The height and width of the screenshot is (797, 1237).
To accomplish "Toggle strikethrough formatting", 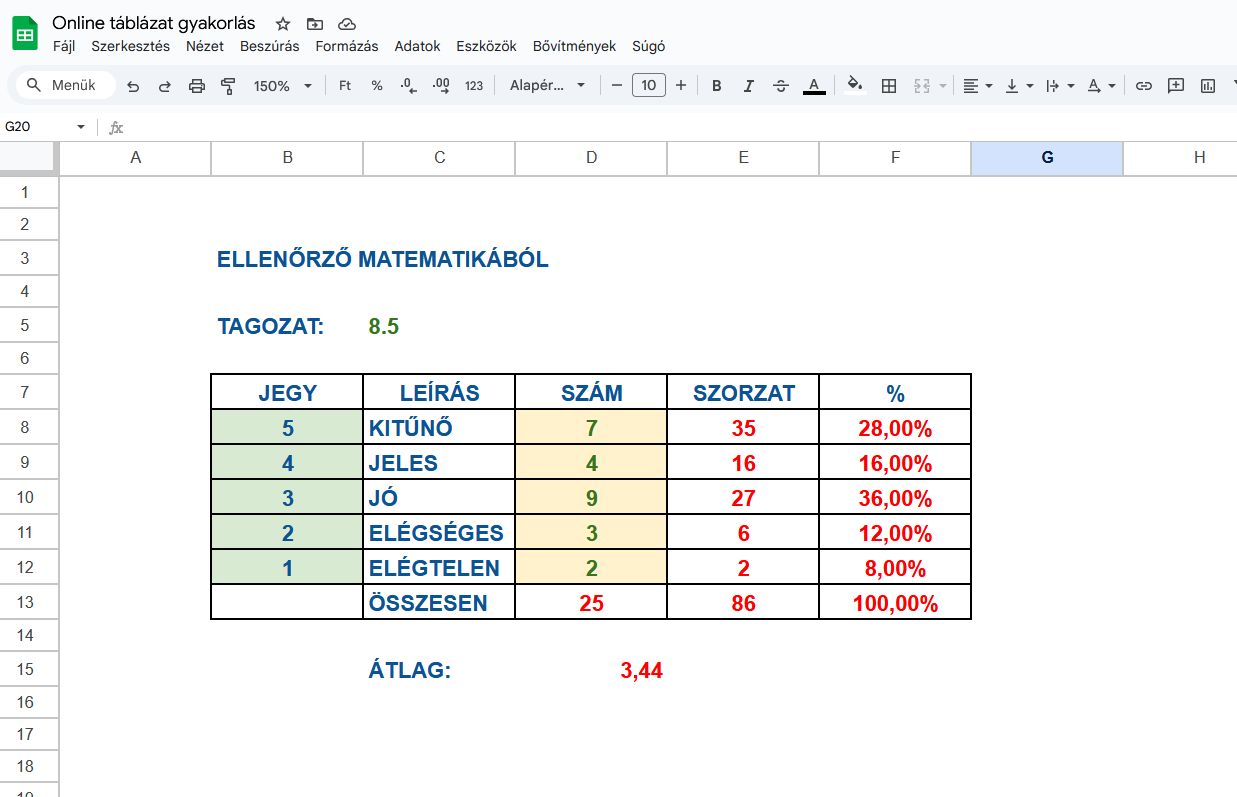I will pyautogui.click(x=781, y=86).
